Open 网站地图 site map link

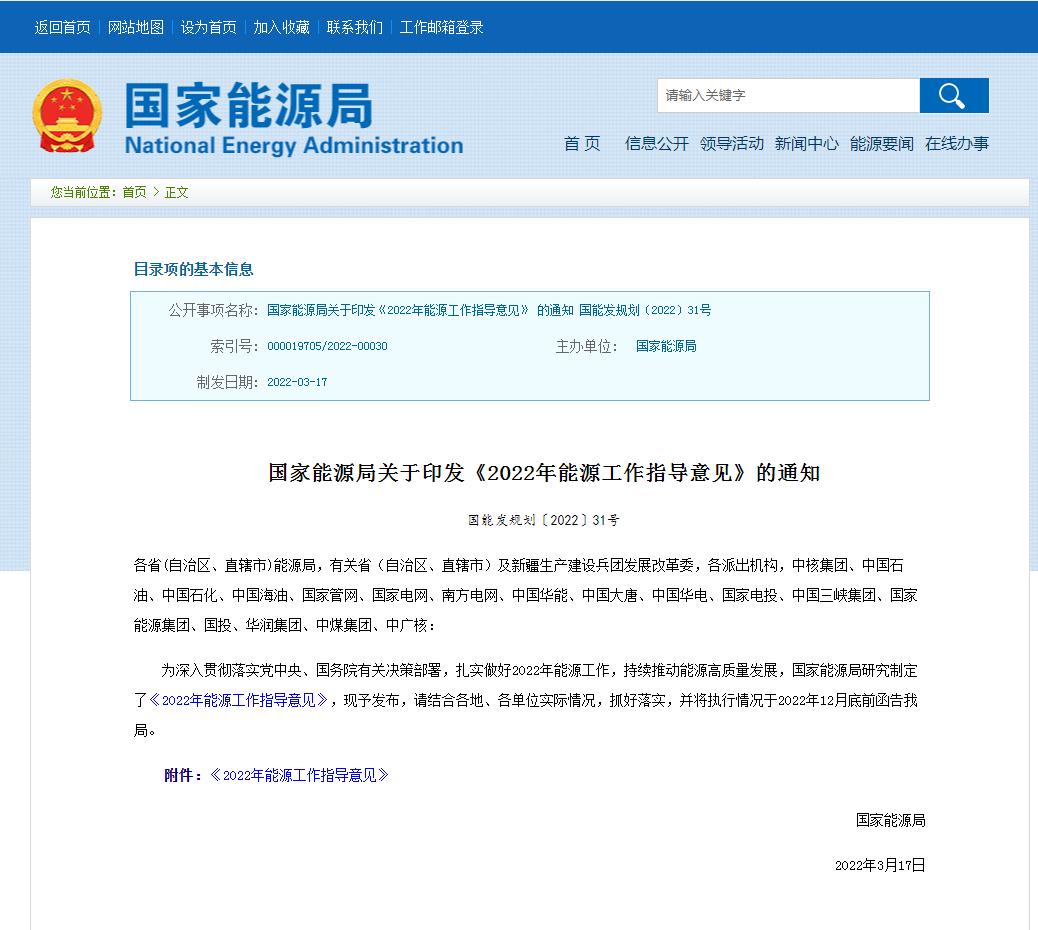(136, 27)
